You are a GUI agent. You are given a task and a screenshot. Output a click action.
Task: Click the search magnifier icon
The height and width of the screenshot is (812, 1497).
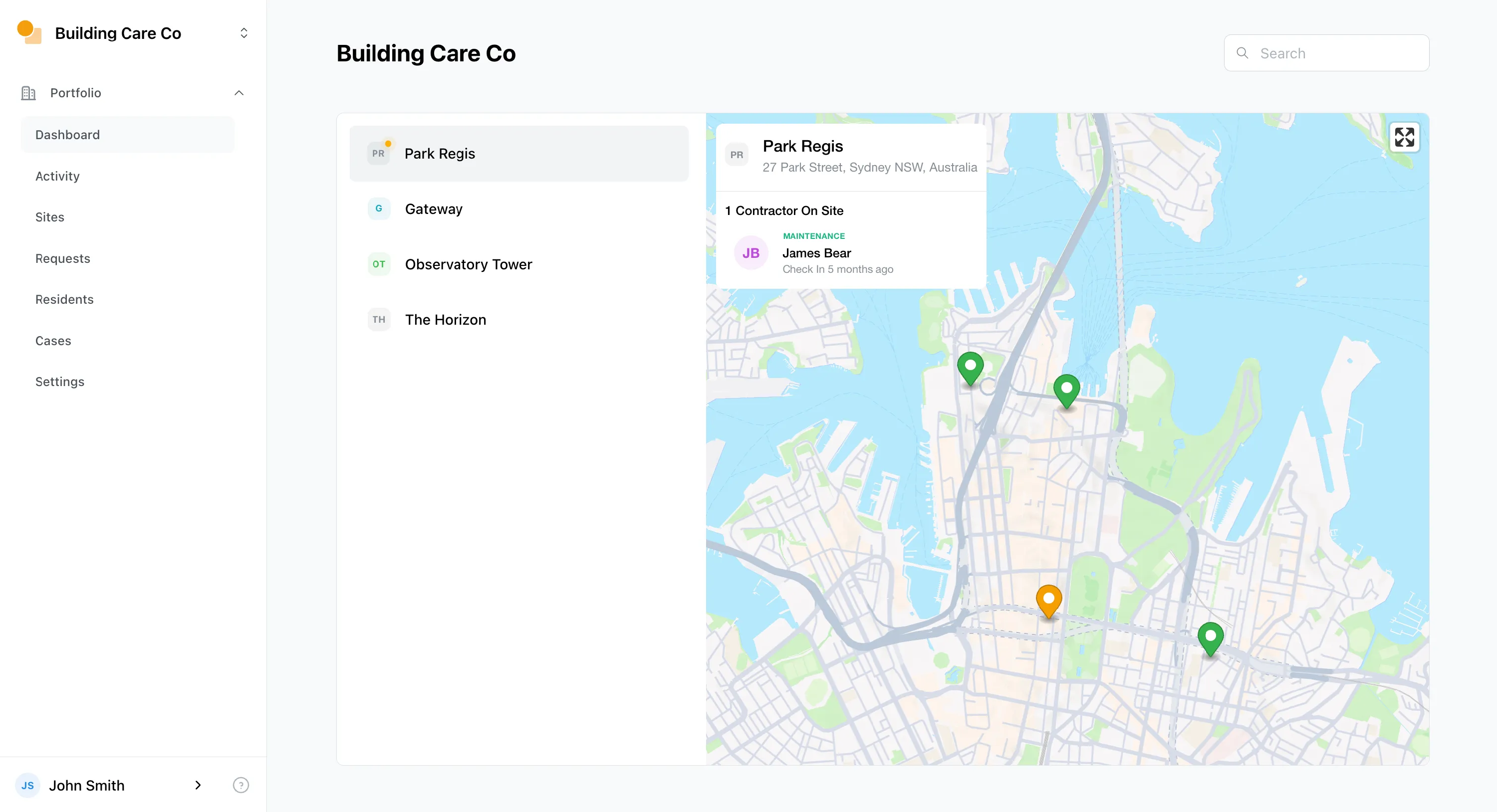1242,53
